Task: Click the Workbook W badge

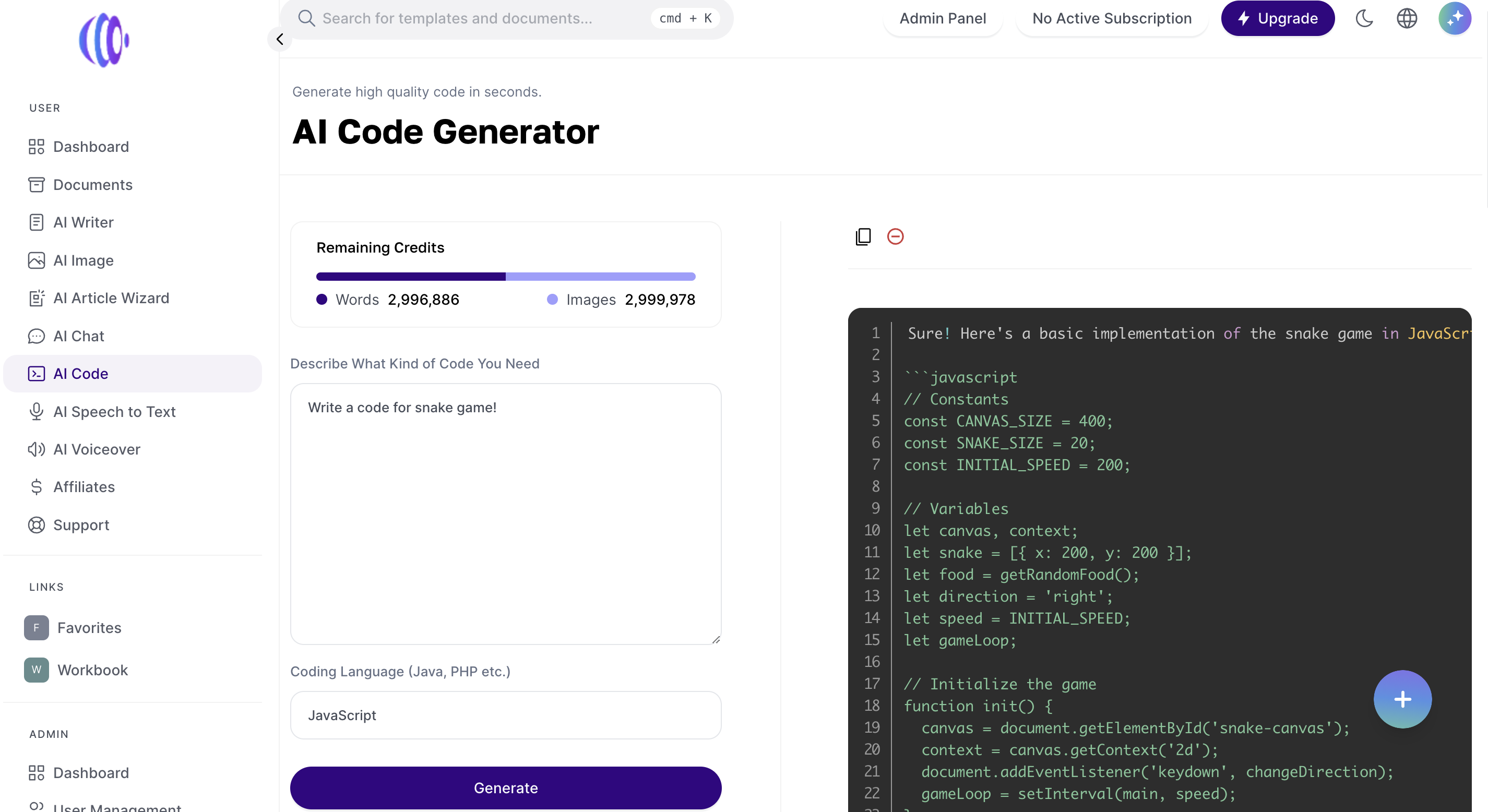Action: [x=37, y=670]
